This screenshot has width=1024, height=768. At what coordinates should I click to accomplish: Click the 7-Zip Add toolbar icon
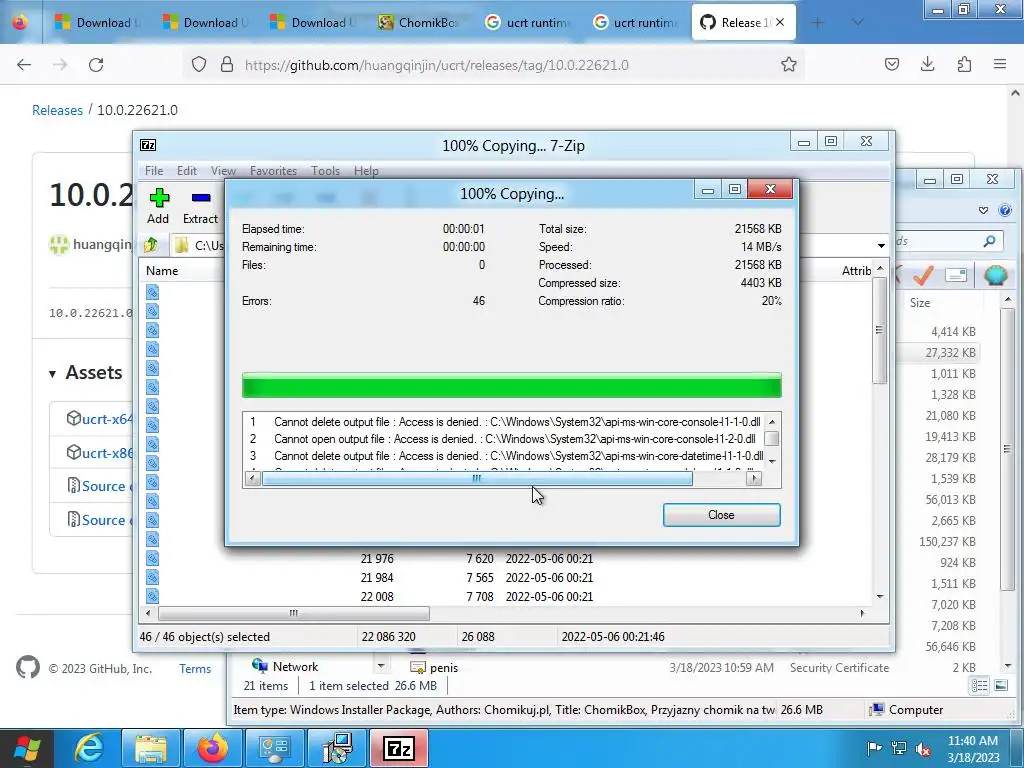[159, 197]
